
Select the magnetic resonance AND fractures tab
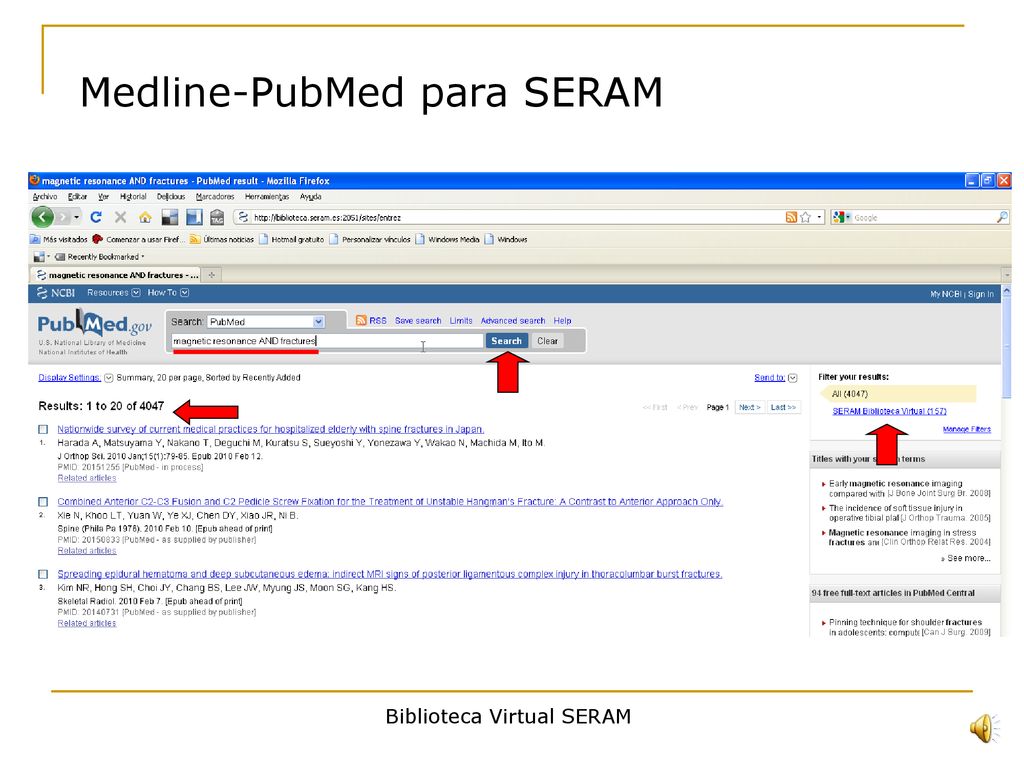coord(116,275)
